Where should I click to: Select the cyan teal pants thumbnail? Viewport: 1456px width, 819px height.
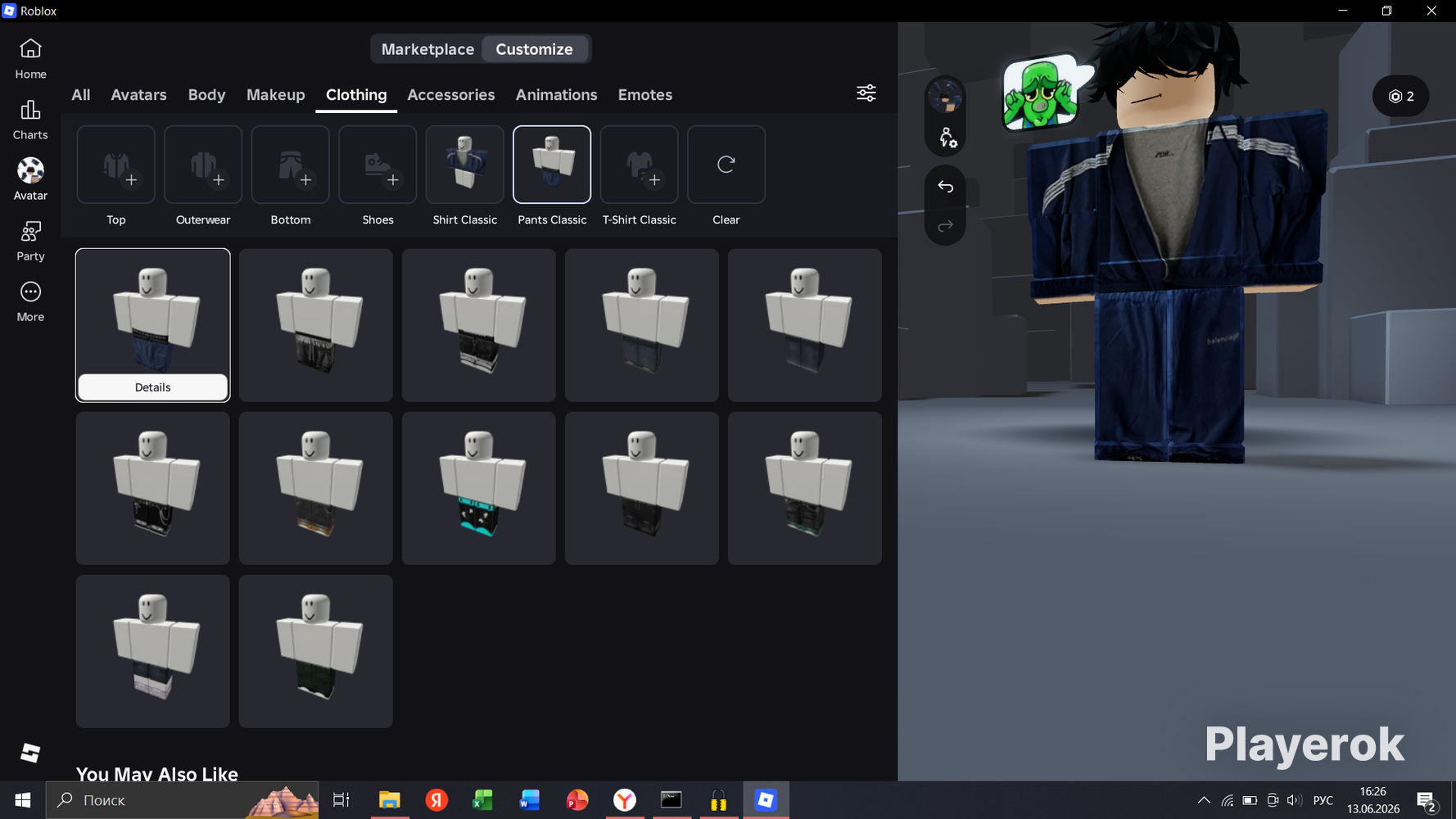pyautogui.click(x=479, y=488)
